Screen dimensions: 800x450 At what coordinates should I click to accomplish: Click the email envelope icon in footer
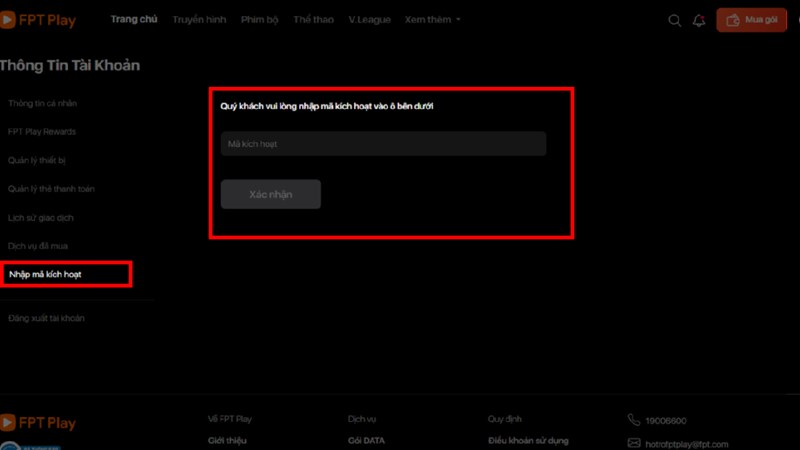(x=634, y=443)
